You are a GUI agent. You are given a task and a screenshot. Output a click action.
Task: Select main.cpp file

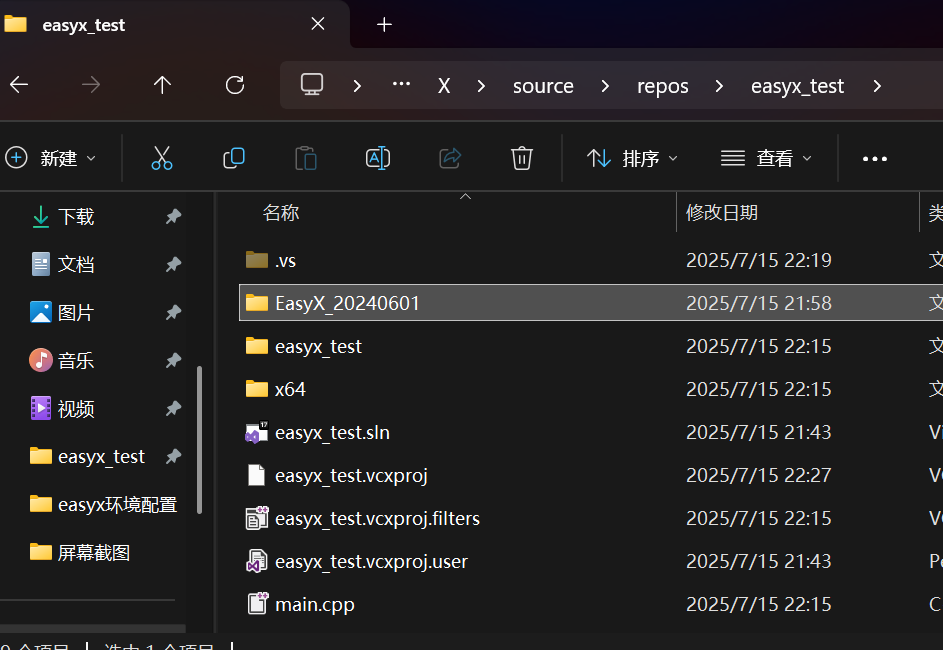point(591,604)
